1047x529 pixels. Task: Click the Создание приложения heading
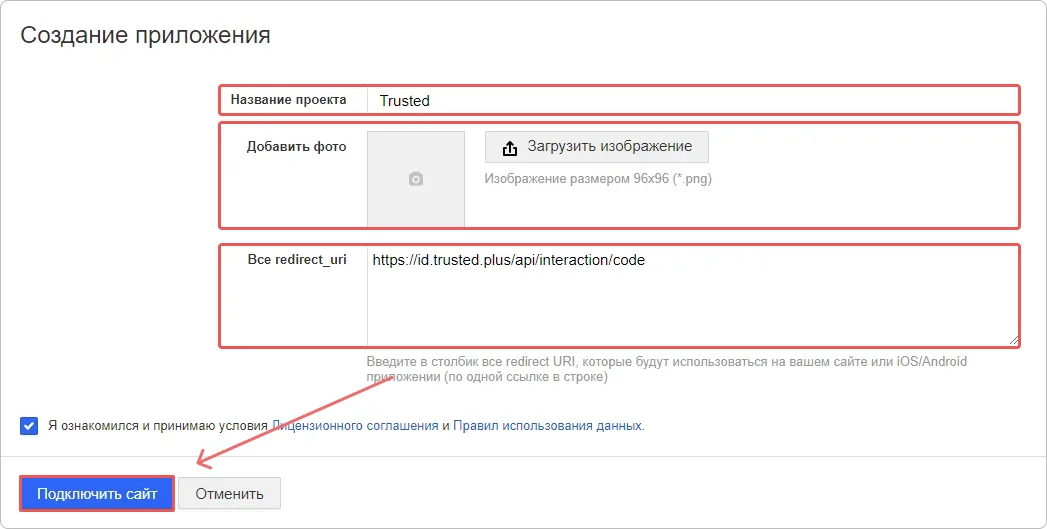[x=146, y=36]
